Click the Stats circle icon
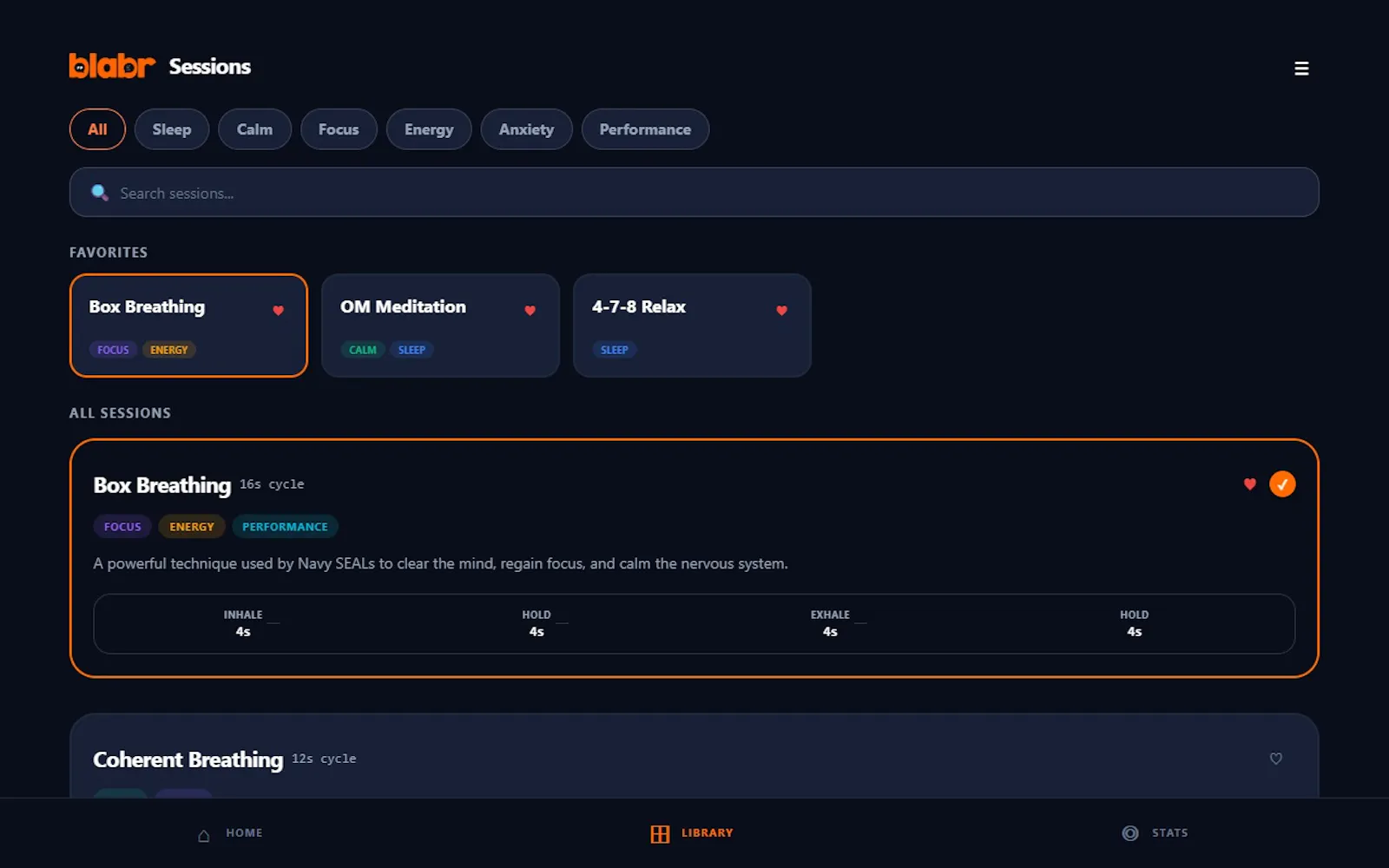 [1129, 833]
